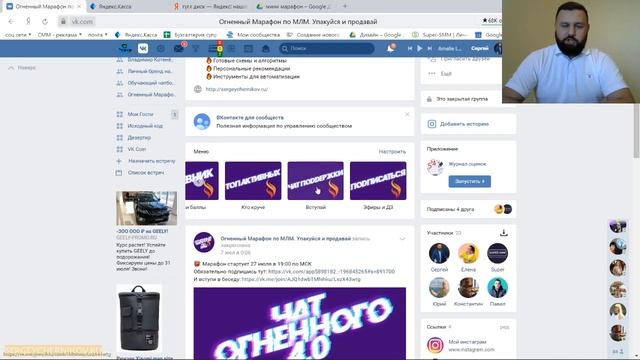Click member avatar Елена
The image size is (640, 360).
pos(468,253)
